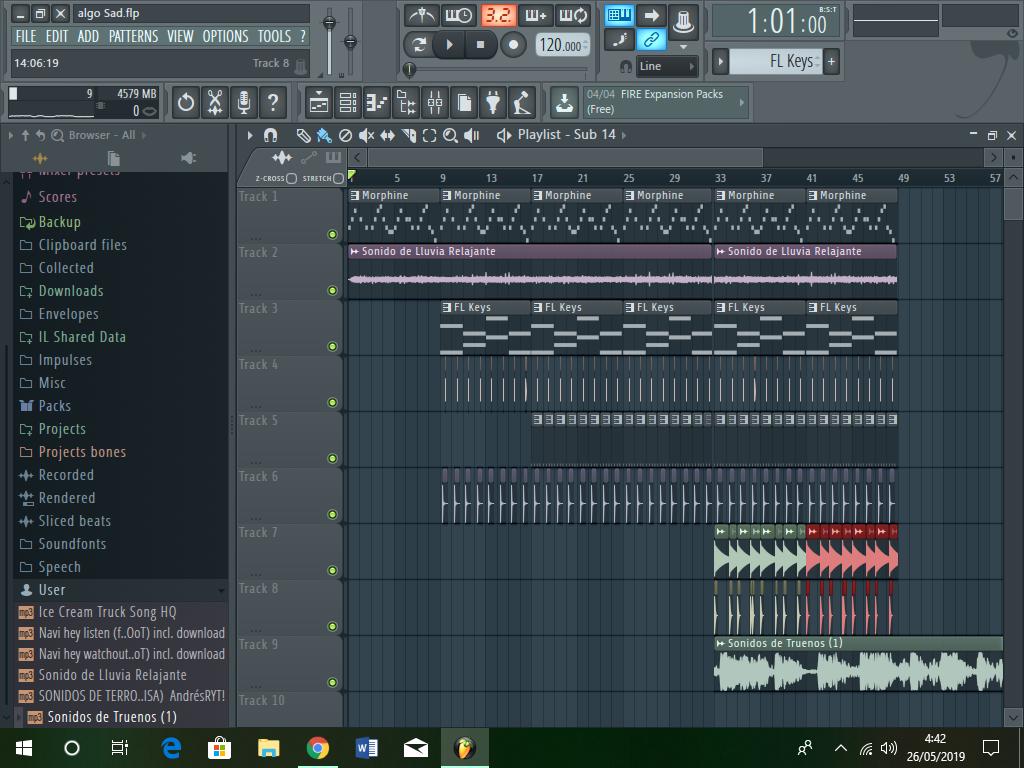The height and width of the screenshot is (768, 1024).
Task: Select the Draw pencil tool in Playlist
Action: click(x=303, y=135)
